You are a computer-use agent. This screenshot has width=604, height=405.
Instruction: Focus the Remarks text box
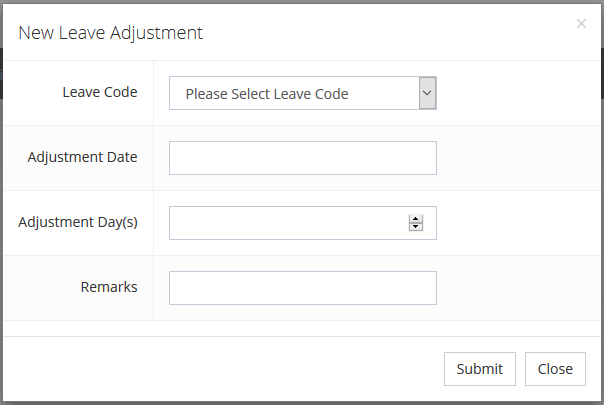pyautogui.click(x=302, y=288)
